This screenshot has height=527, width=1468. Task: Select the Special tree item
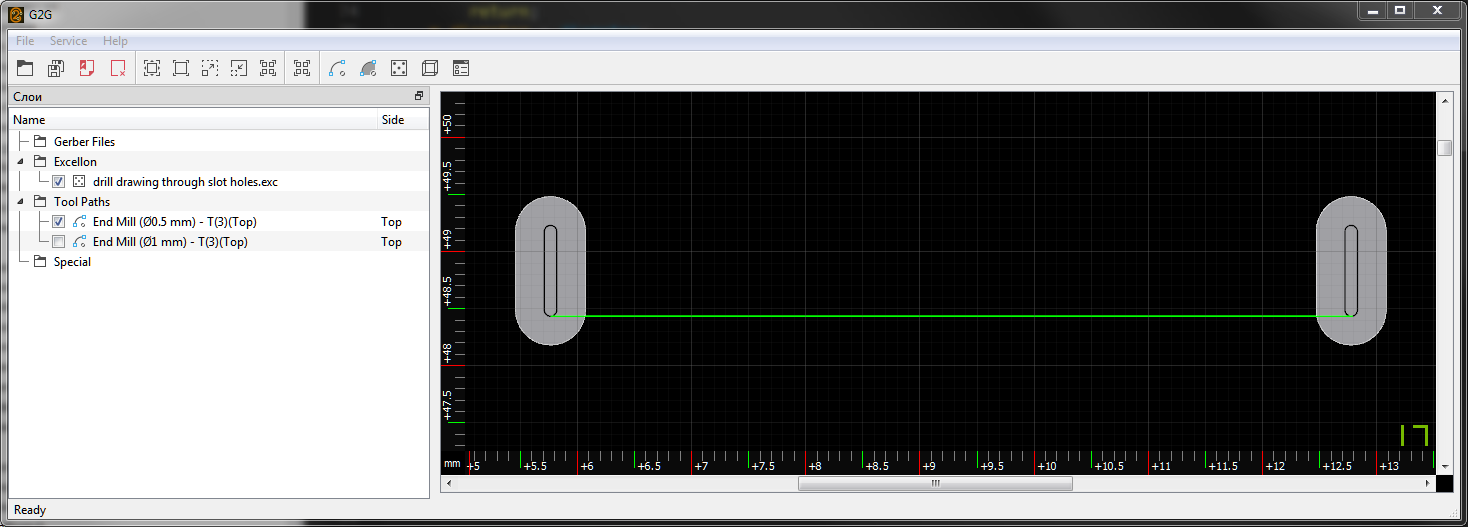point(72,262)
